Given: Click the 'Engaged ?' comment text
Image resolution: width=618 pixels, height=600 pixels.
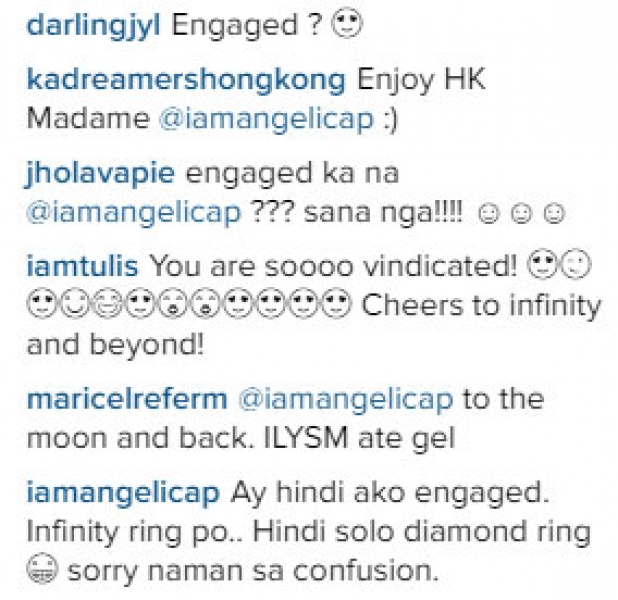Looking at the screenshot, I should tap(247, 26).
